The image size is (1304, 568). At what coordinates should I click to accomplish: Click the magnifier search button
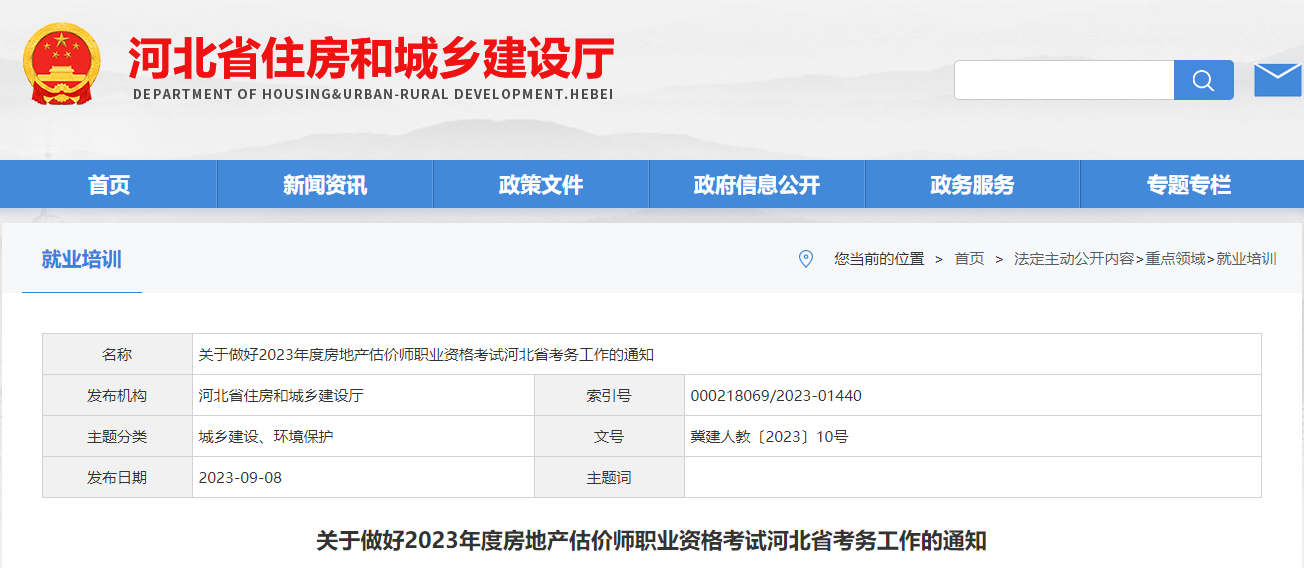pos(1203,80)
